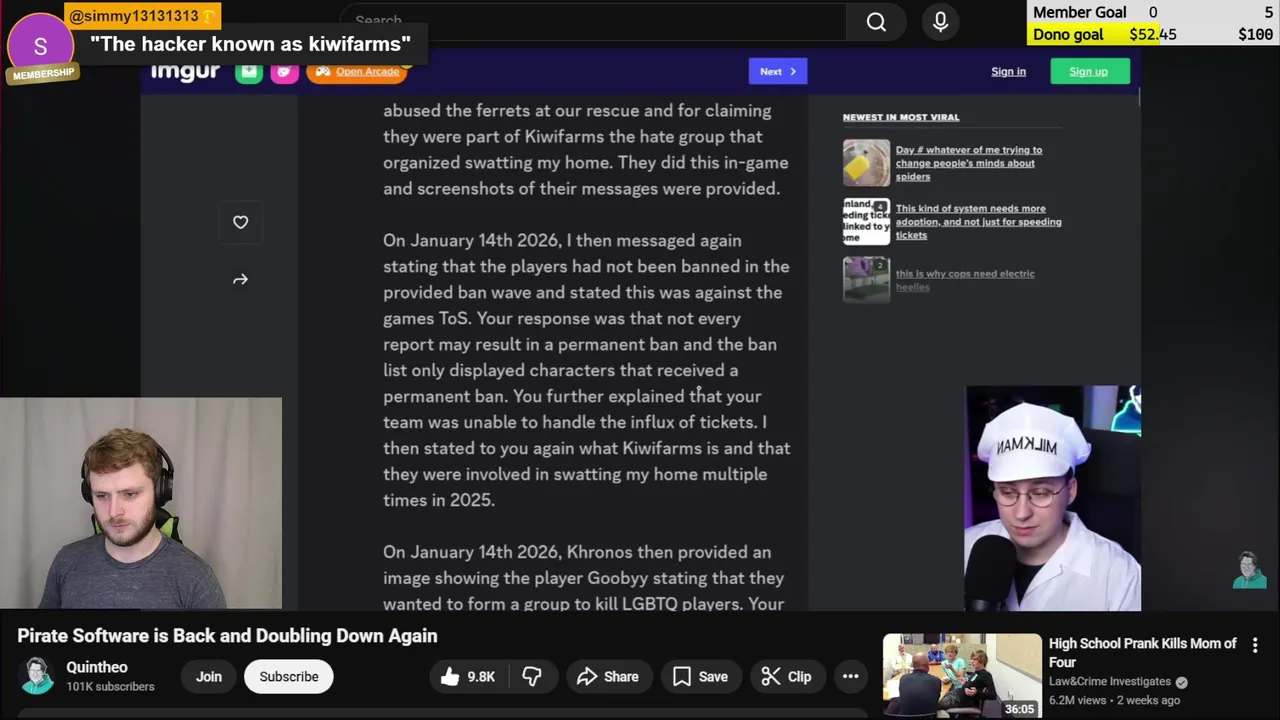
Task: Open more actions ellipsis menu
Action: pyautogui.click(x=850, y=677)
